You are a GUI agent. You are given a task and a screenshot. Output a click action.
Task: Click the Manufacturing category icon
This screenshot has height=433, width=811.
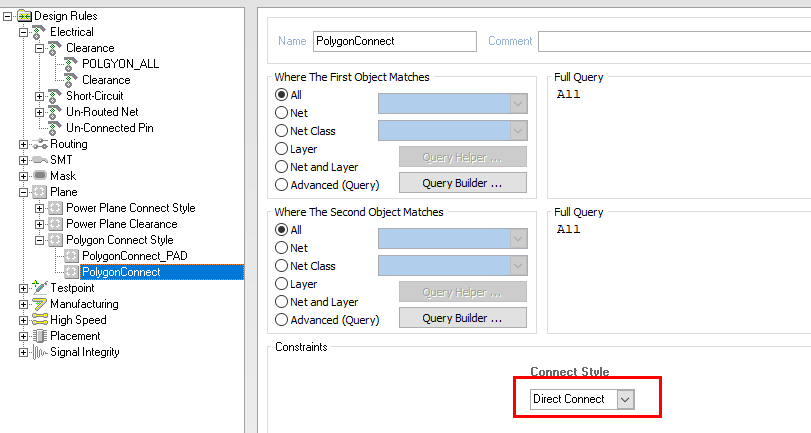(x=39, y=304)
